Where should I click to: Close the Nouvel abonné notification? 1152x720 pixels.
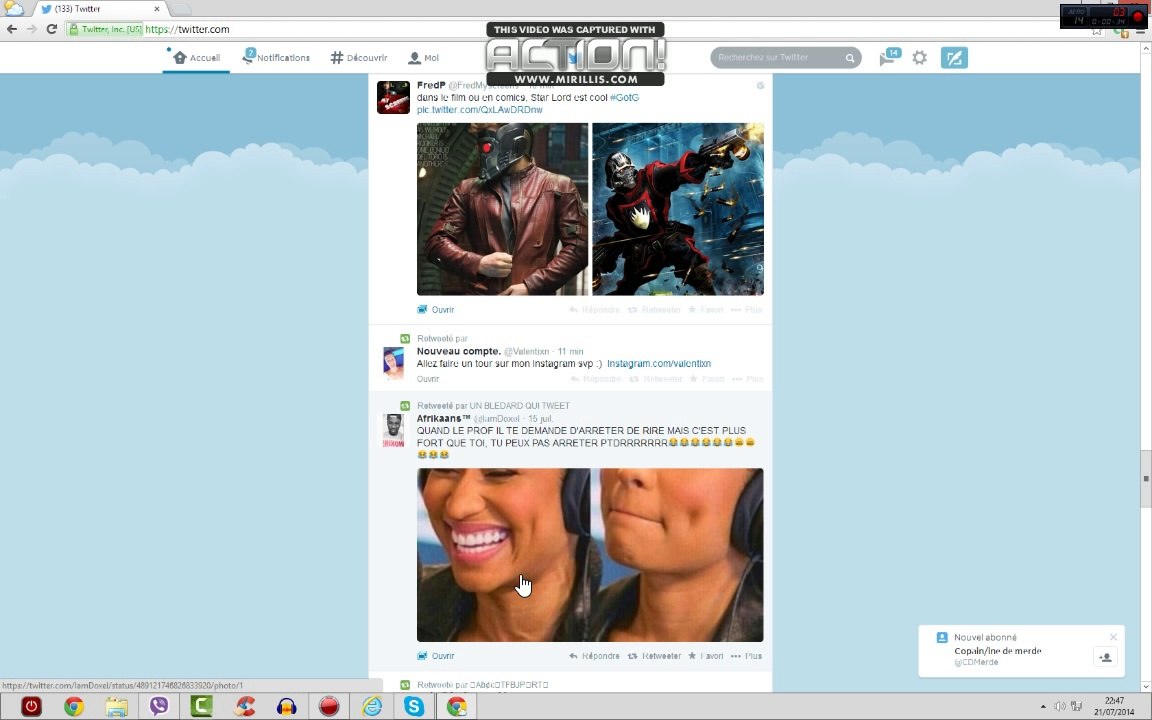(x=1113, y=637)
